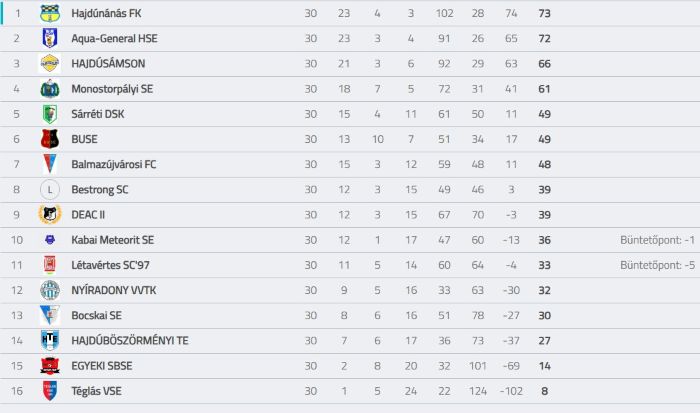Viewport: 700px width, 413px height.
Task: Click the Kabai Meteorit SE small purple badge
Action: point(50,240)
